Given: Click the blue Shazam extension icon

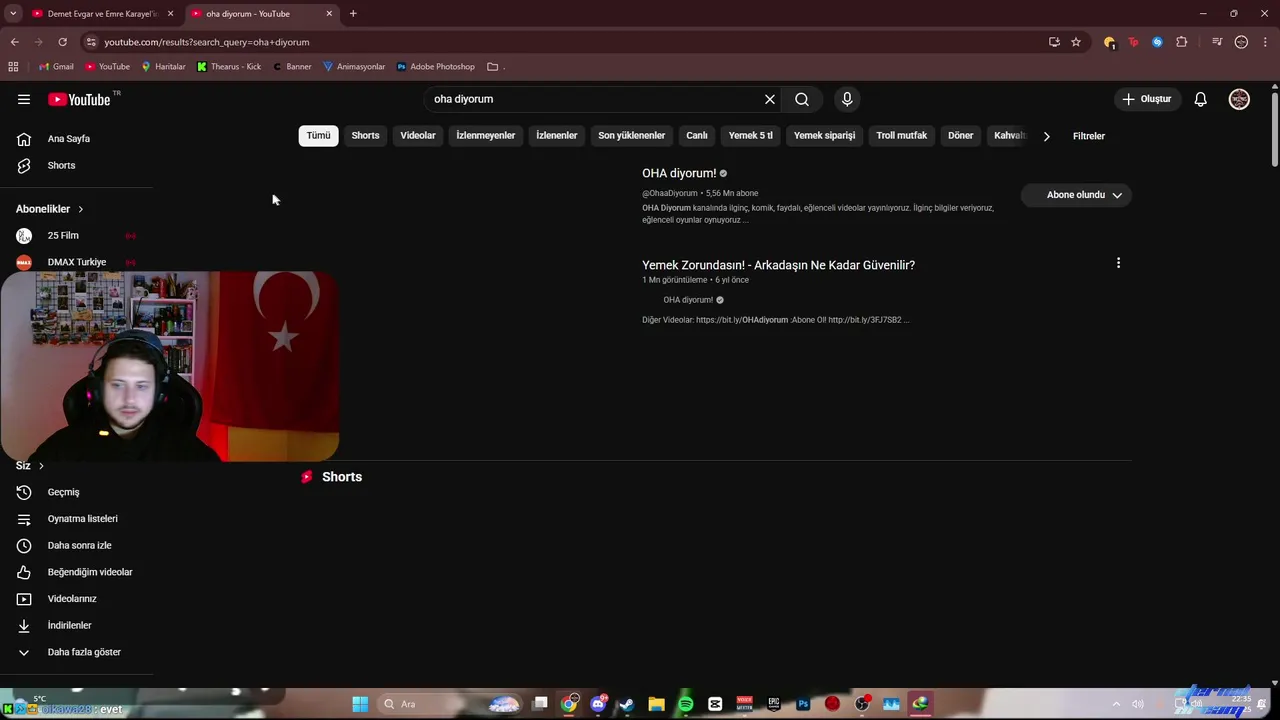Looking at the screenshot, I should (1157, 42).
